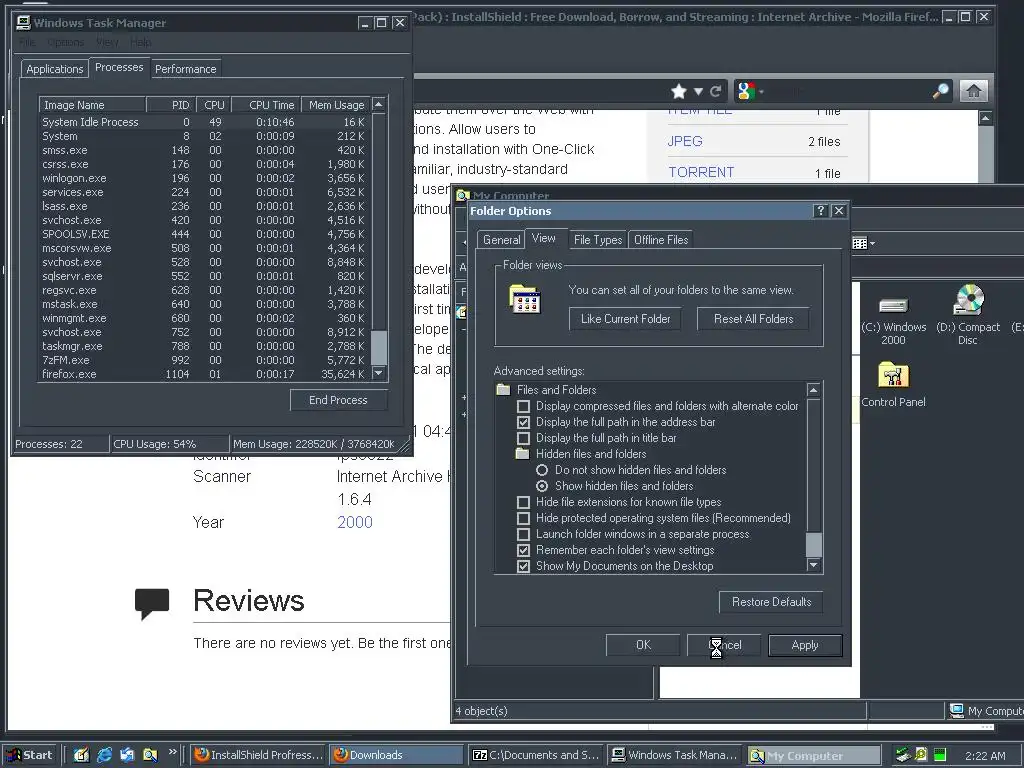Open Offline Files tab in Folder Options
The width and height of the screenshot is (1024, 768).
tap(661, 240)
